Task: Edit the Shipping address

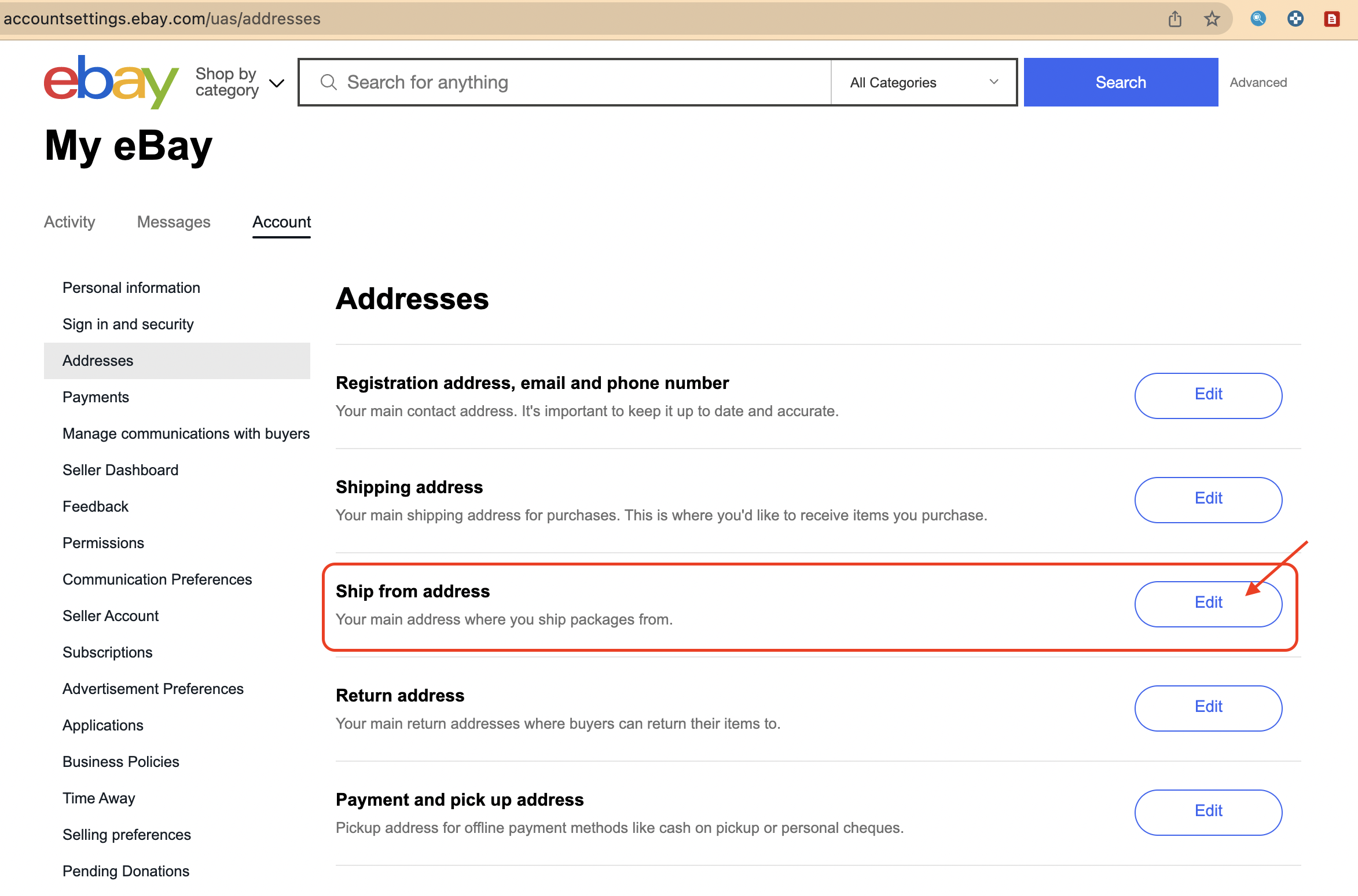Action: [1208, 500]
